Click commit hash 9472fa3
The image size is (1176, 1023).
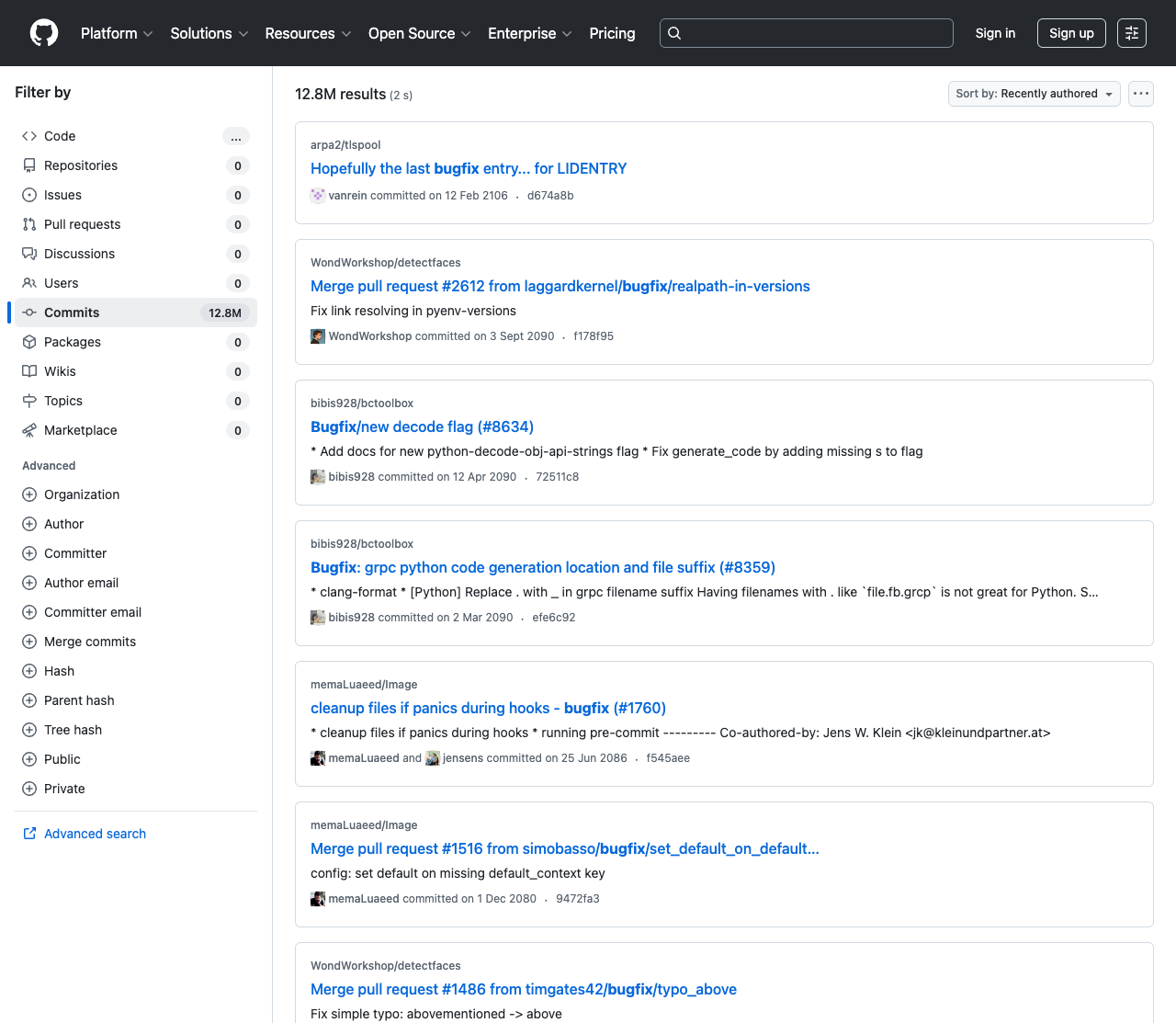pyautogui.click(x=578, y=899)
